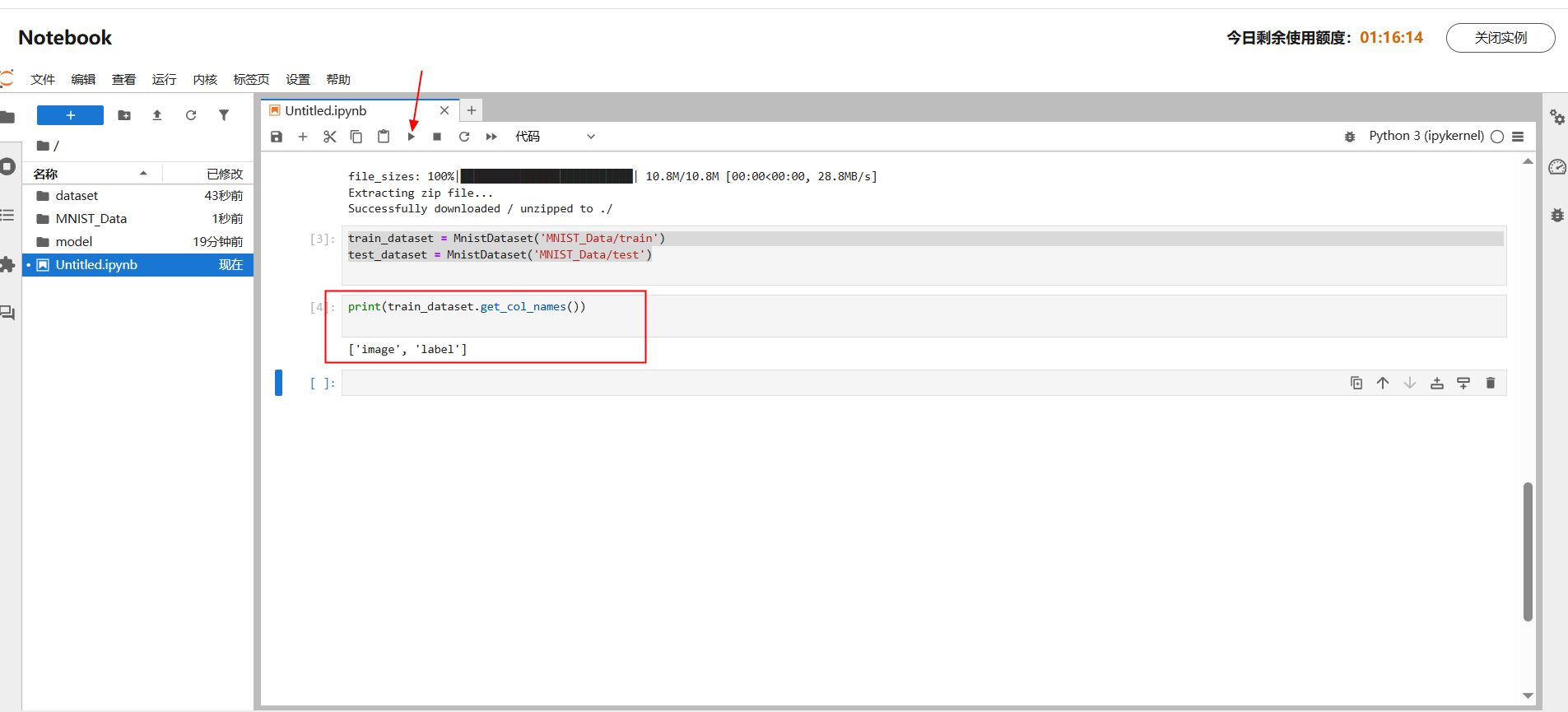The image size is (1568, 712).
Task: Insert a new cell below with plus icon
Action: 303,137
